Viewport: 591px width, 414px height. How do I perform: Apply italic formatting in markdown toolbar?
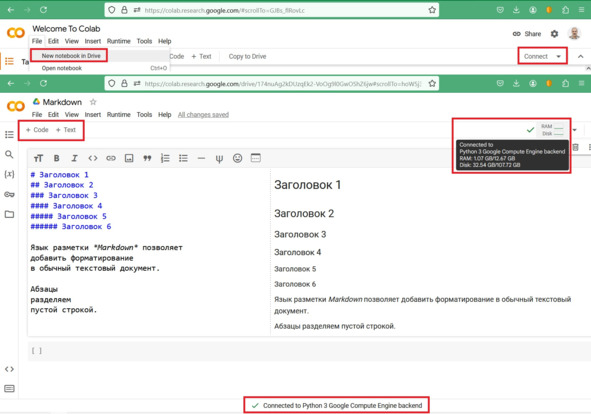pos(74,158)
